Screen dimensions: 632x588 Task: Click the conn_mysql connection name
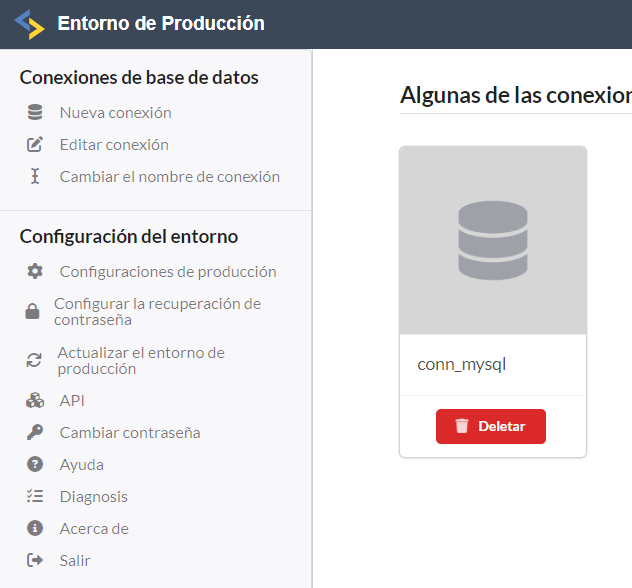pyautogui.click(x=462, y=365)
